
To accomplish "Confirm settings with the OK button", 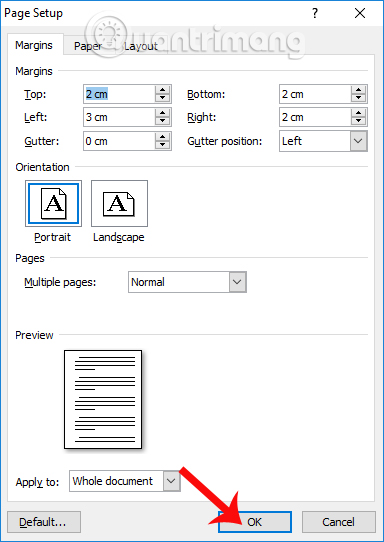I will click(255, 522).
